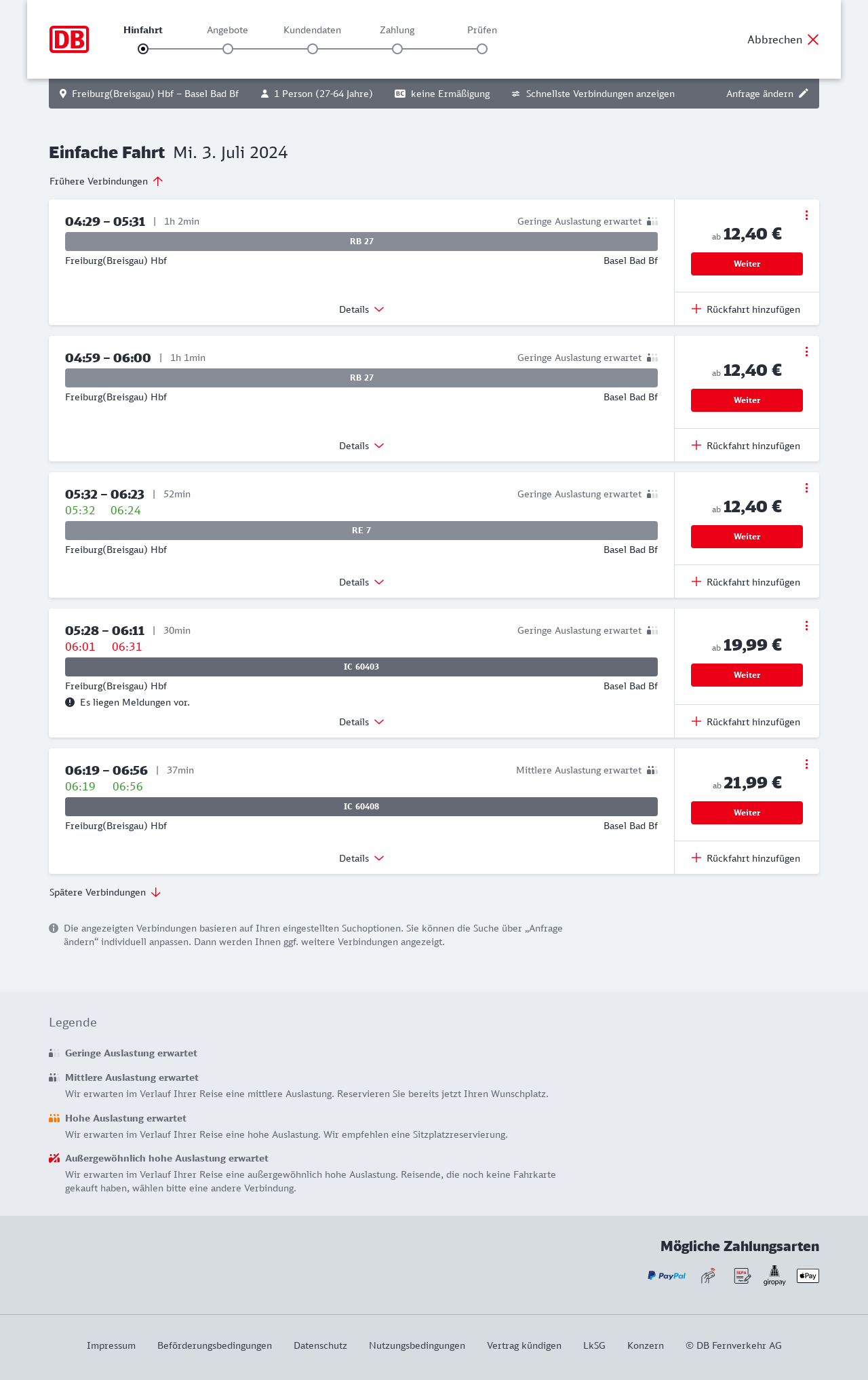Expand Details for the 04:59 RB 27 connection
868x1380 pixels.
click(x=361, y=446)
